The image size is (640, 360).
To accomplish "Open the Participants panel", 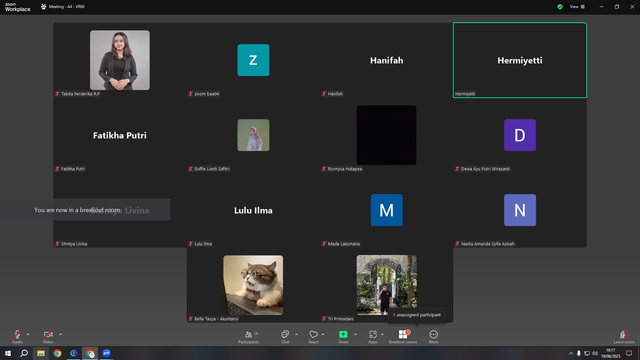I will click(x=249, y=336).
